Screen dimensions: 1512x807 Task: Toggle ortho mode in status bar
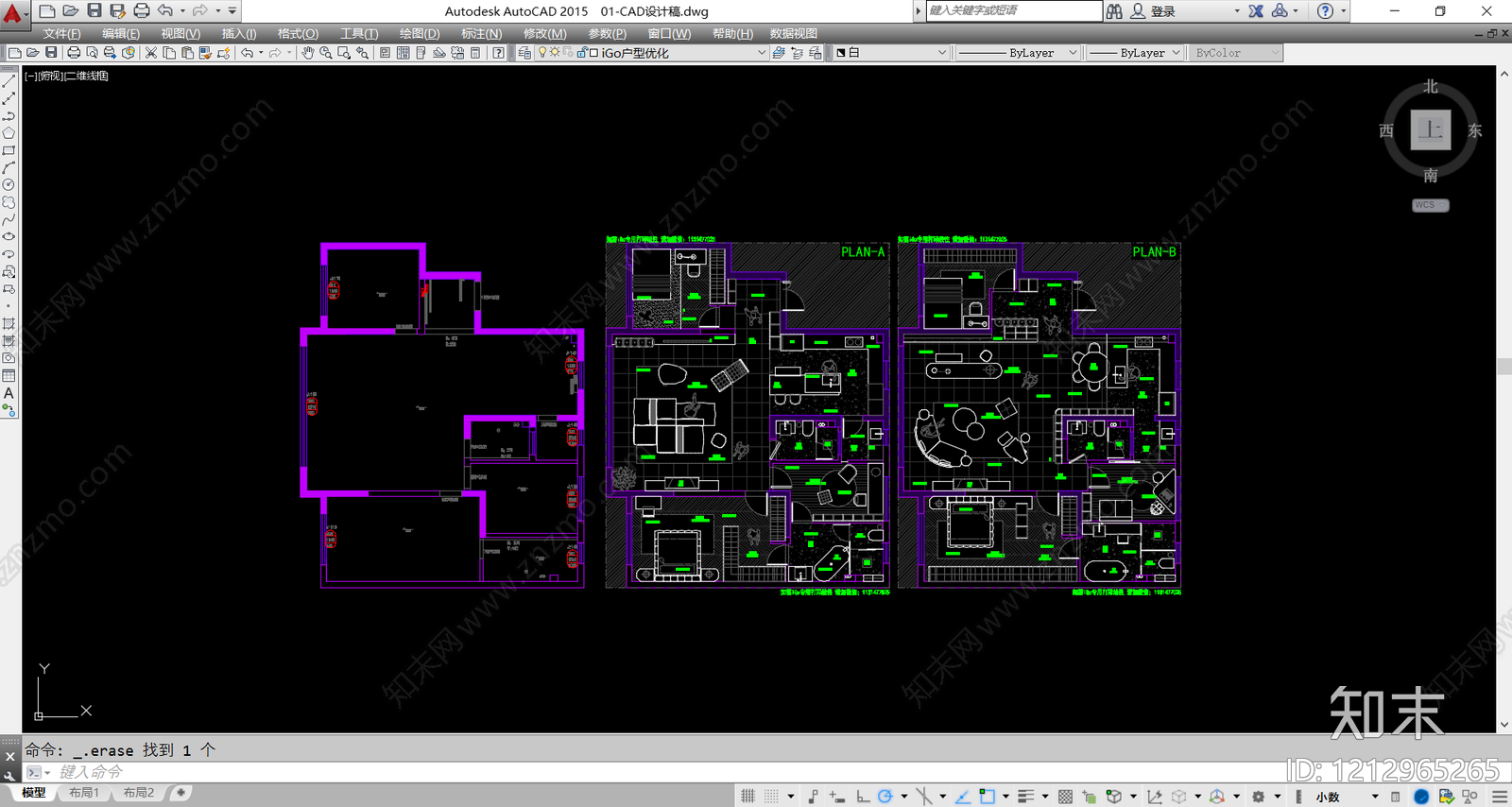(x=862, y=797)
